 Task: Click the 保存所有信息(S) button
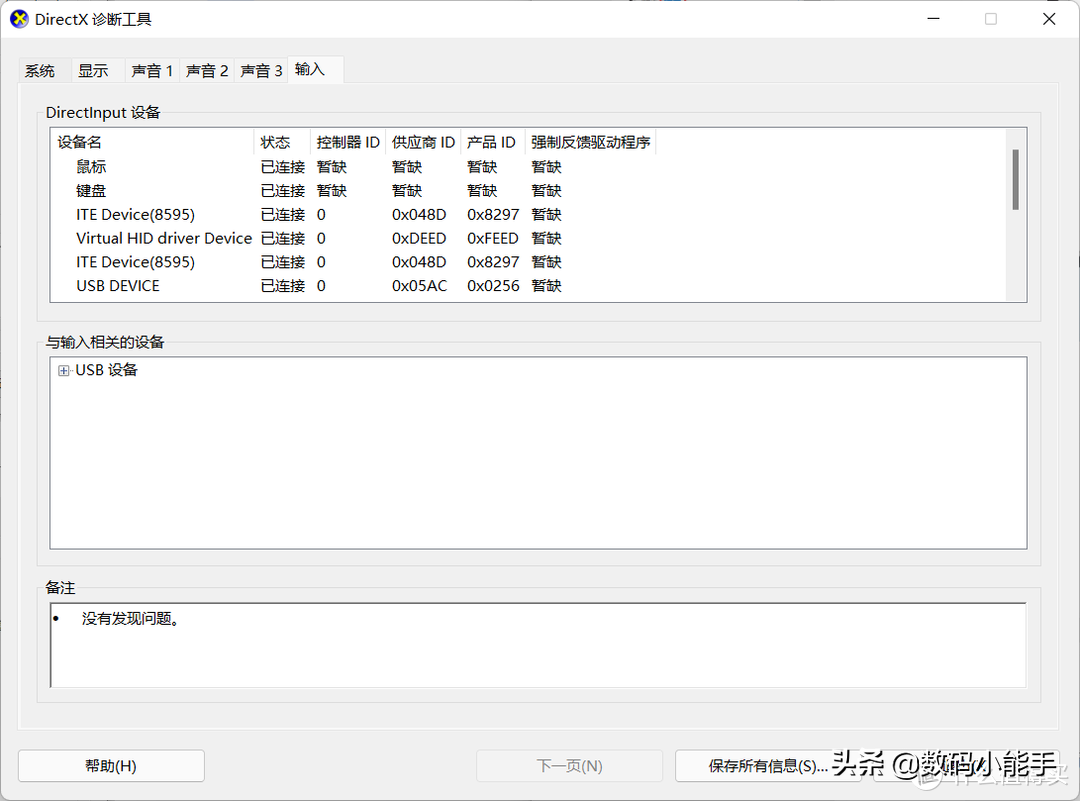[768, 766]
